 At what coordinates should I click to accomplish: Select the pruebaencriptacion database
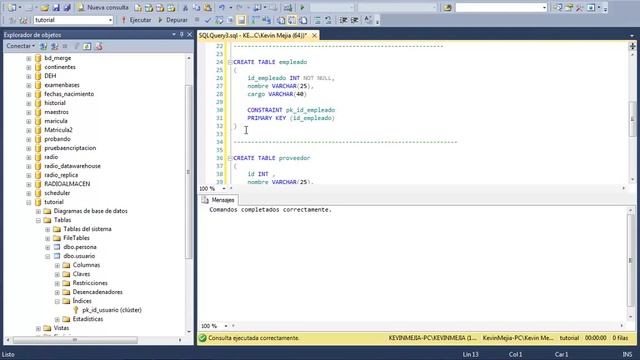[x=70, y=148]
